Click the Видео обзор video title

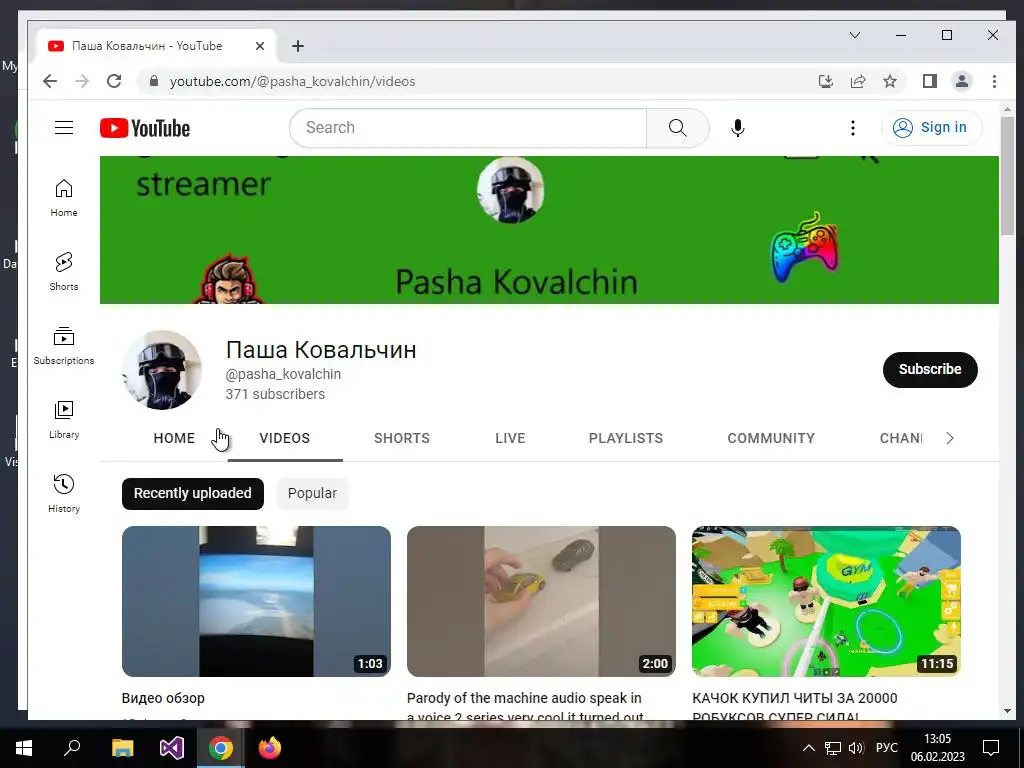(x=163, y=698)
